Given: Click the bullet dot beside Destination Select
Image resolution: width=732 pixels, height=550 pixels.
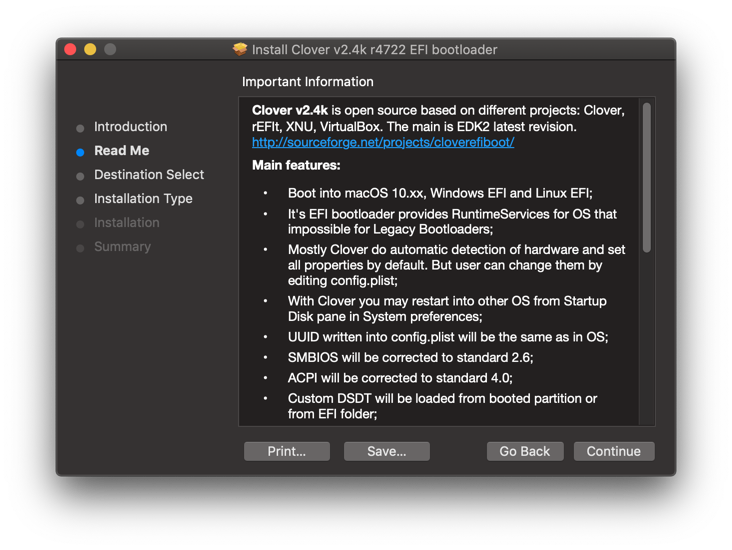Looking at the screenshot, I should pos(80,176).
